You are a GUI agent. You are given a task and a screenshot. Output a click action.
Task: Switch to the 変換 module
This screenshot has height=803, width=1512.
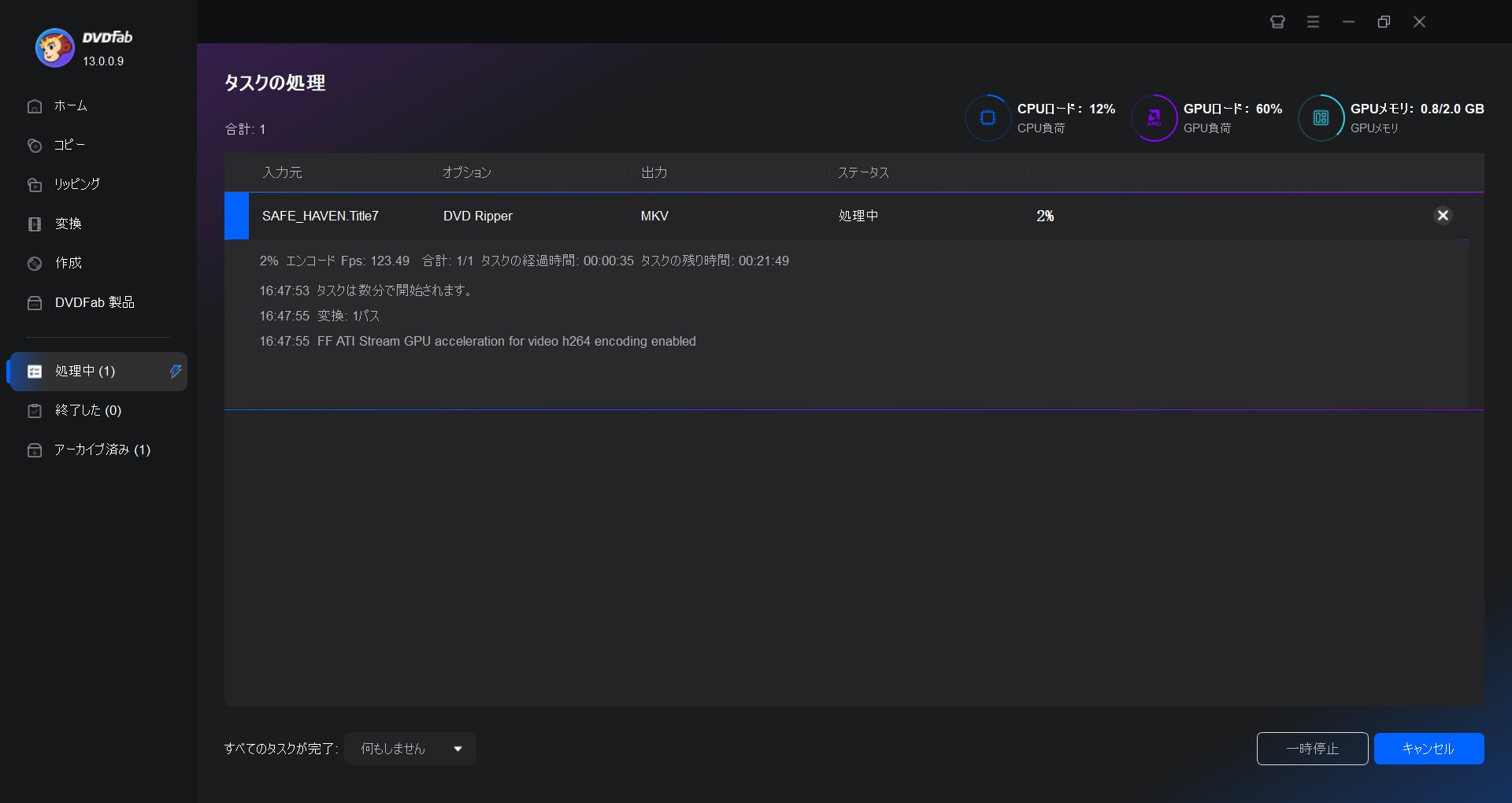click(x=68, y=224)
